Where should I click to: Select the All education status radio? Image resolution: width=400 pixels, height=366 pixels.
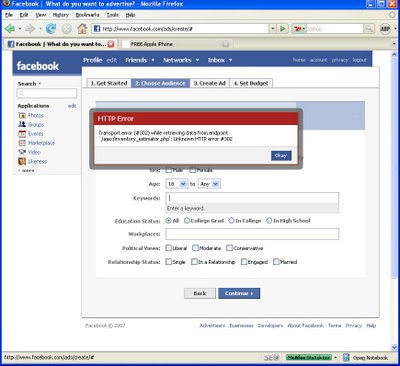coord(168,221)
